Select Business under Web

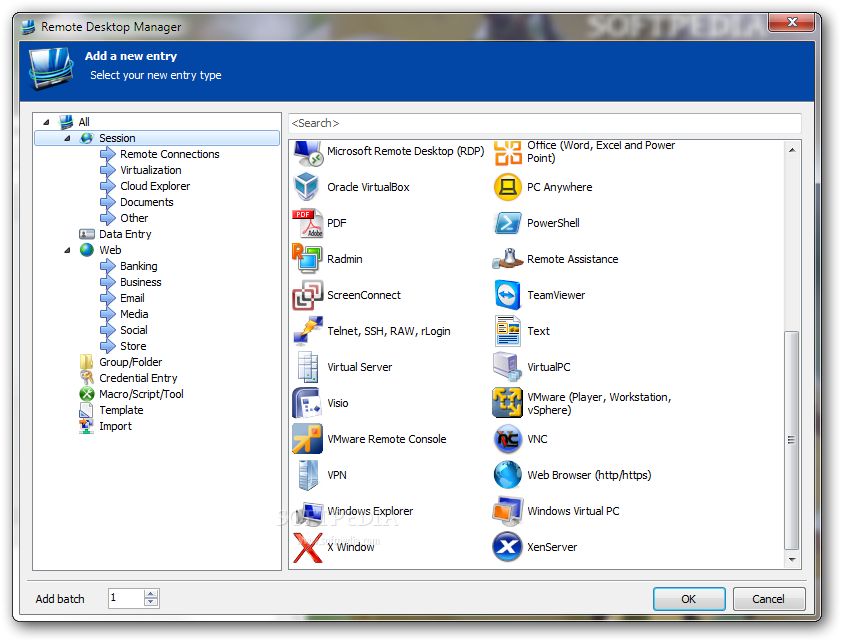141,282
